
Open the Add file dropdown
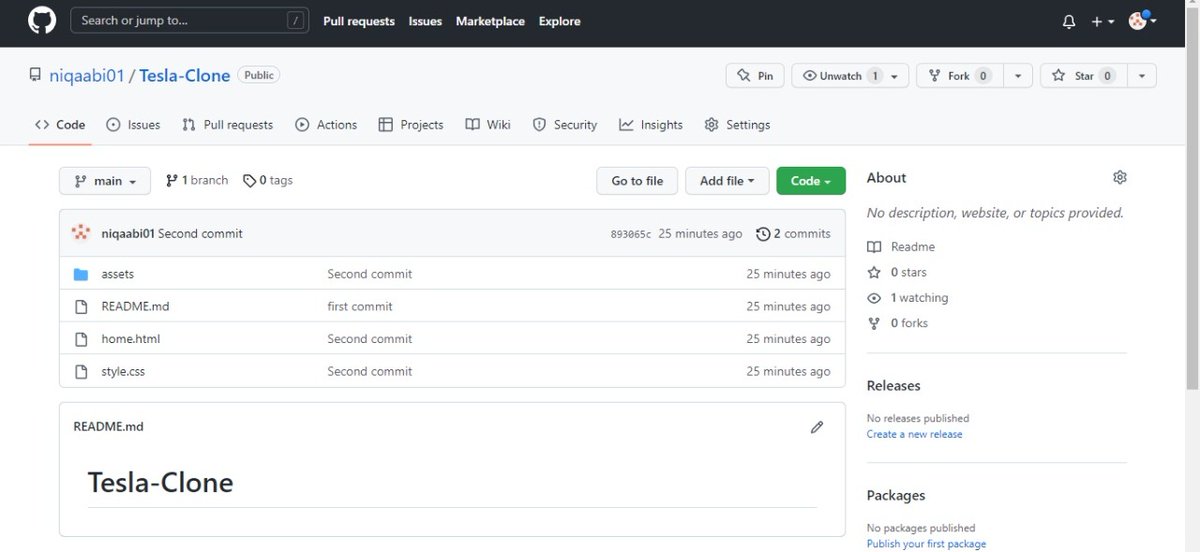tap(727, 181)
